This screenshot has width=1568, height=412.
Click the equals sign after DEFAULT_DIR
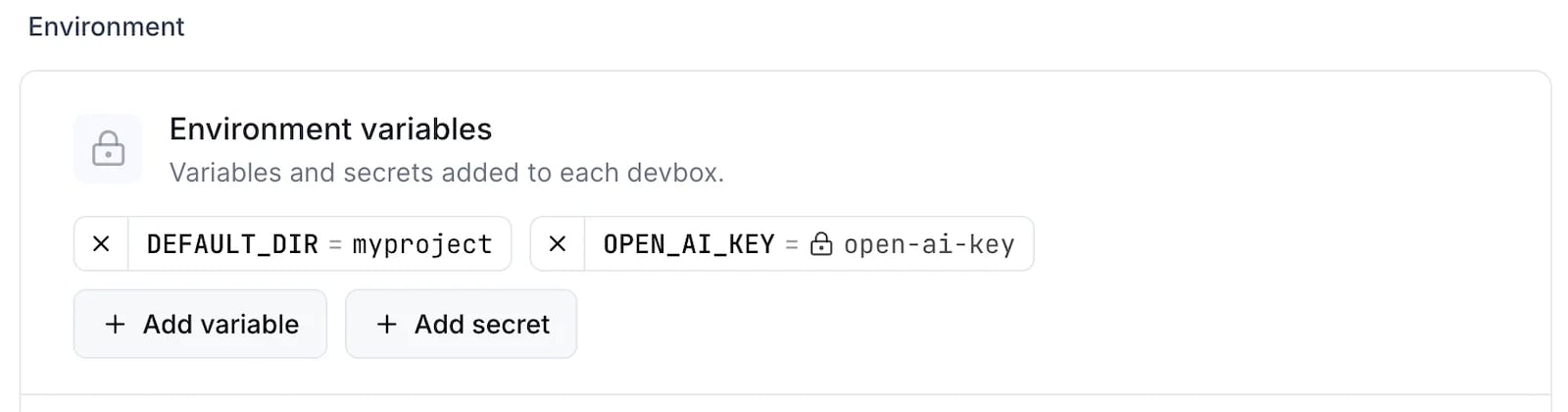coord(335,244)
